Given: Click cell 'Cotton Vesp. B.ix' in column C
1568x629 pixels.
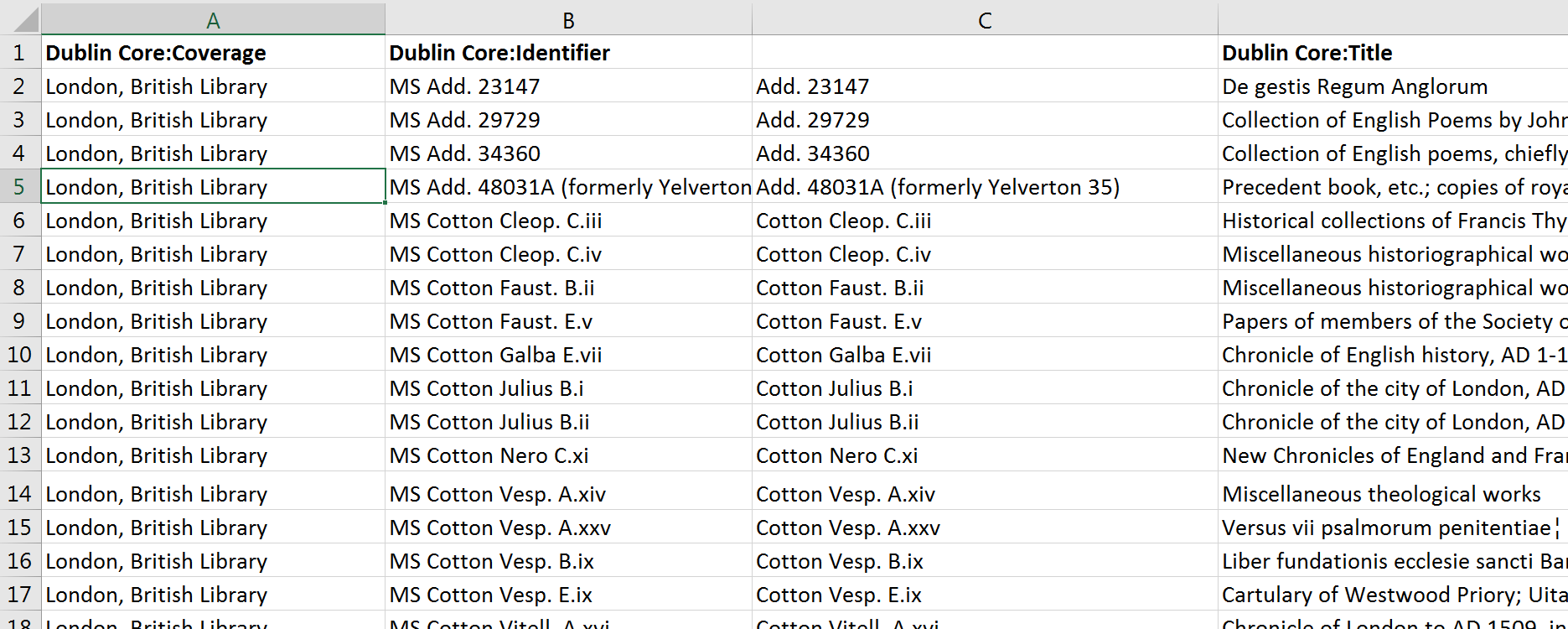Looking at the screenshot, I should [x=985, y=561].
